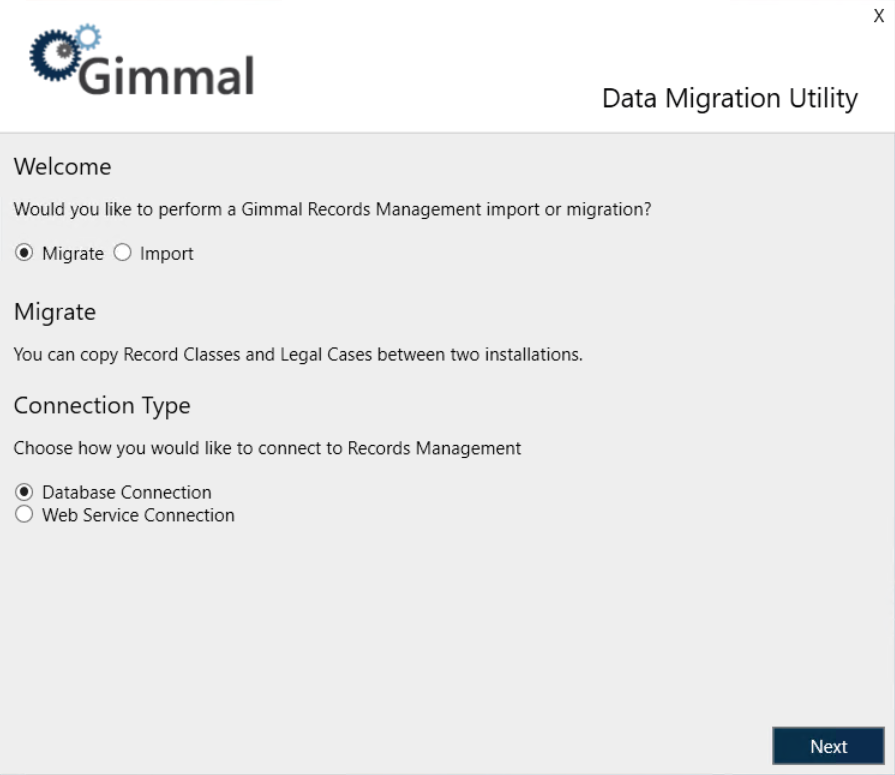Switch to Web Service Connection radio option
Image resolution: width=895 pixels, height=775 pixels.
click(24, 515)
